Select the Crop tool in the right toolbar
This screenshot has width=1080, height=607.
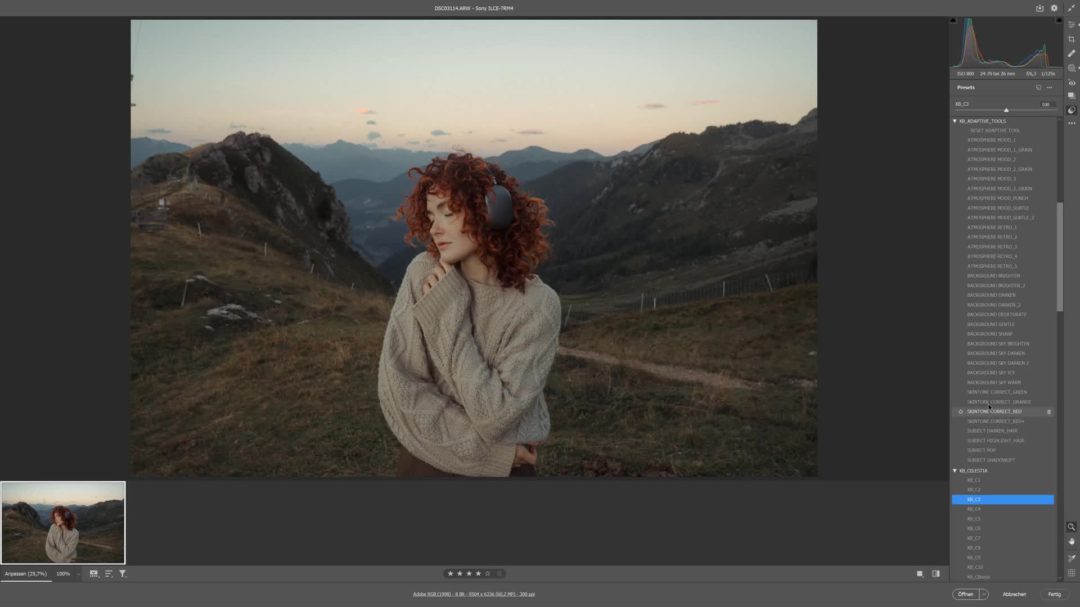pos(1072,36)
